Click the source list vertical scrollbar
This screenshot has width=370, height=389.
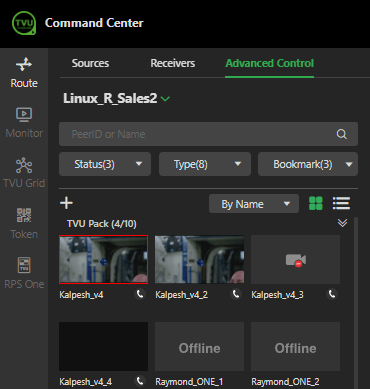[x=356, y=303]
